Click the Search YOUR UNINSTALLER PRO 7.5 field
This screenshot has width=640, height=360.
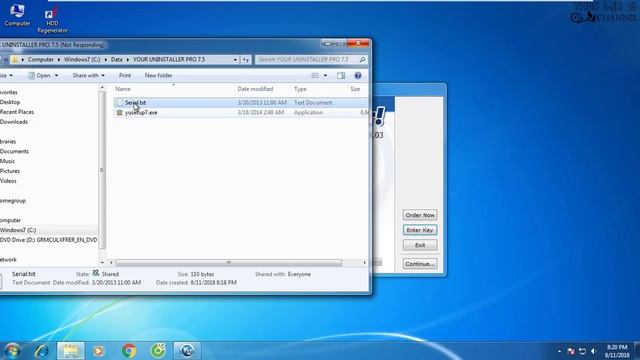click(x=306, y=60)
